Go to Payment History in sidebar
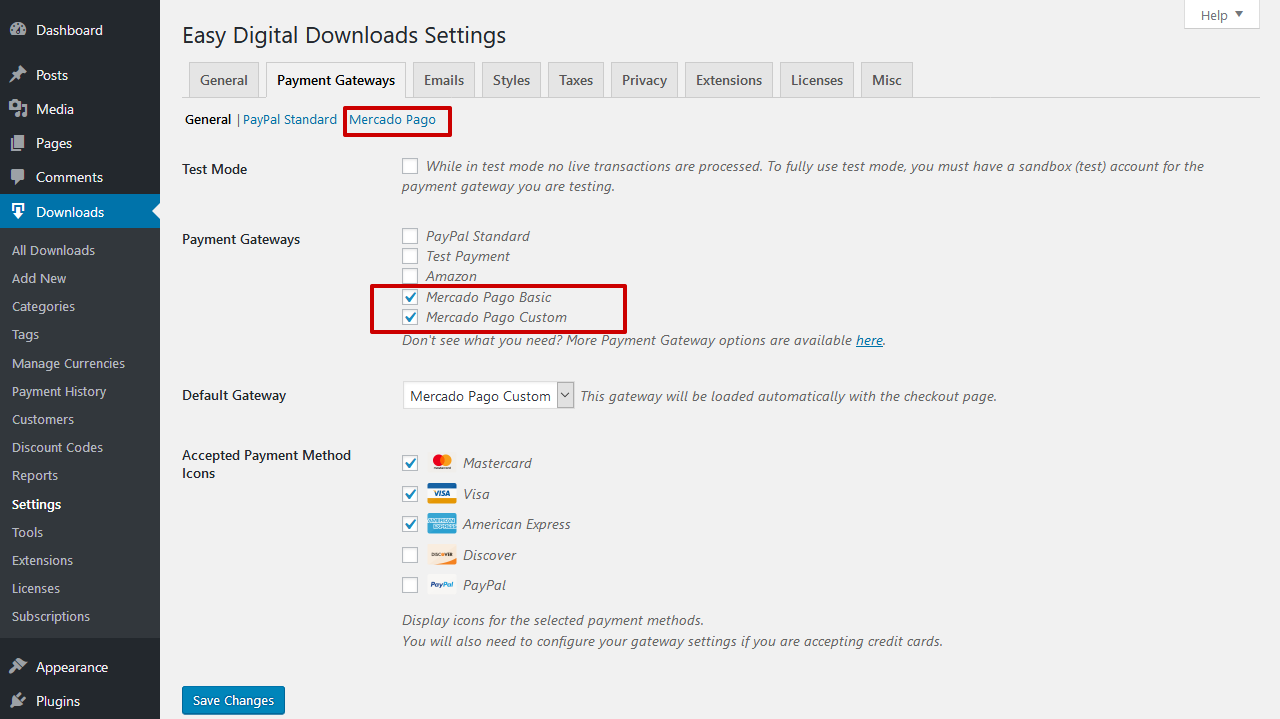The image size is (1280, 719). (x=59, y=391)
